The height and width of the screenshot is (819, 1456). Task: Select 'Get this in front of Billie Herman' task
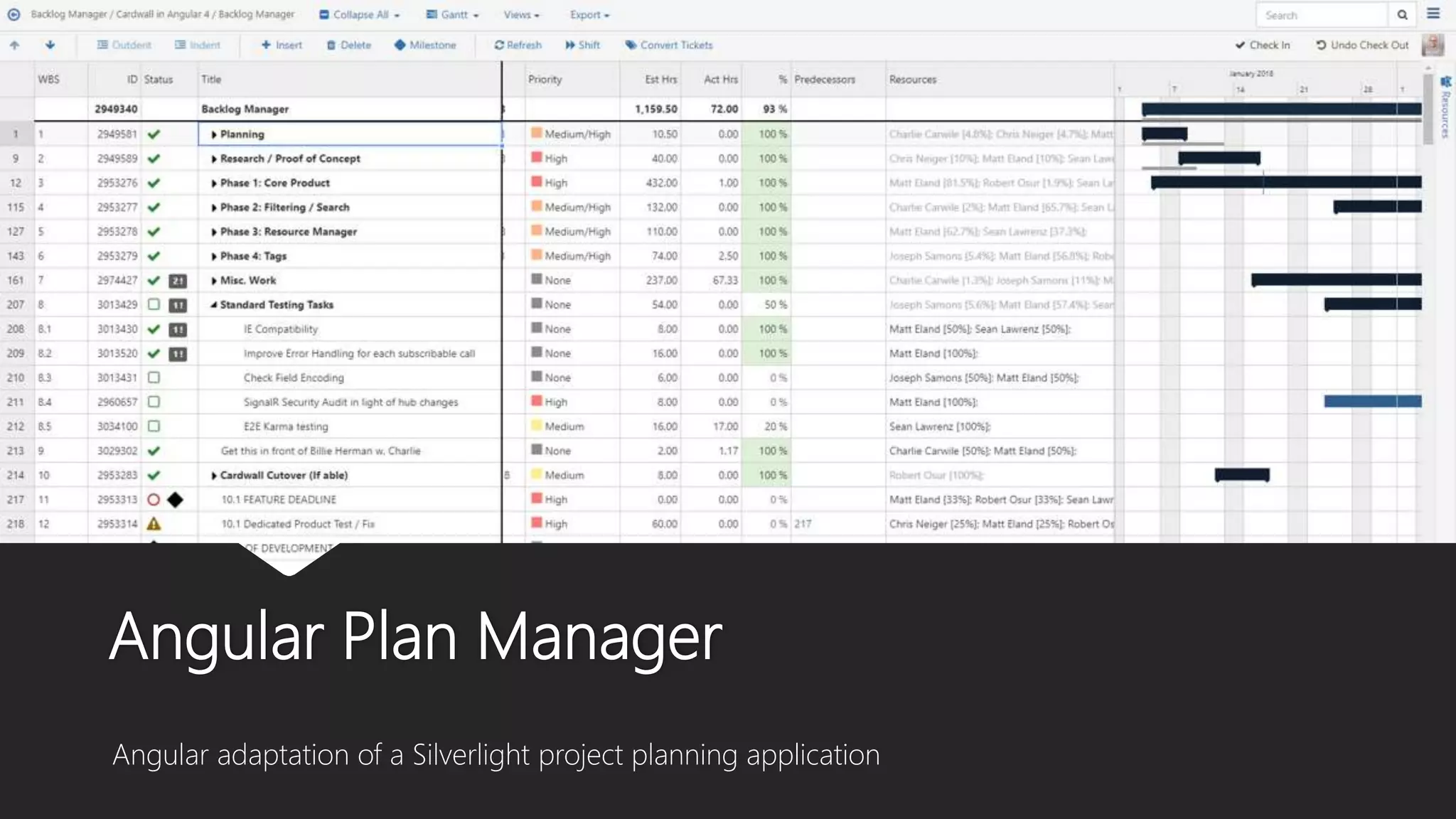321,451
